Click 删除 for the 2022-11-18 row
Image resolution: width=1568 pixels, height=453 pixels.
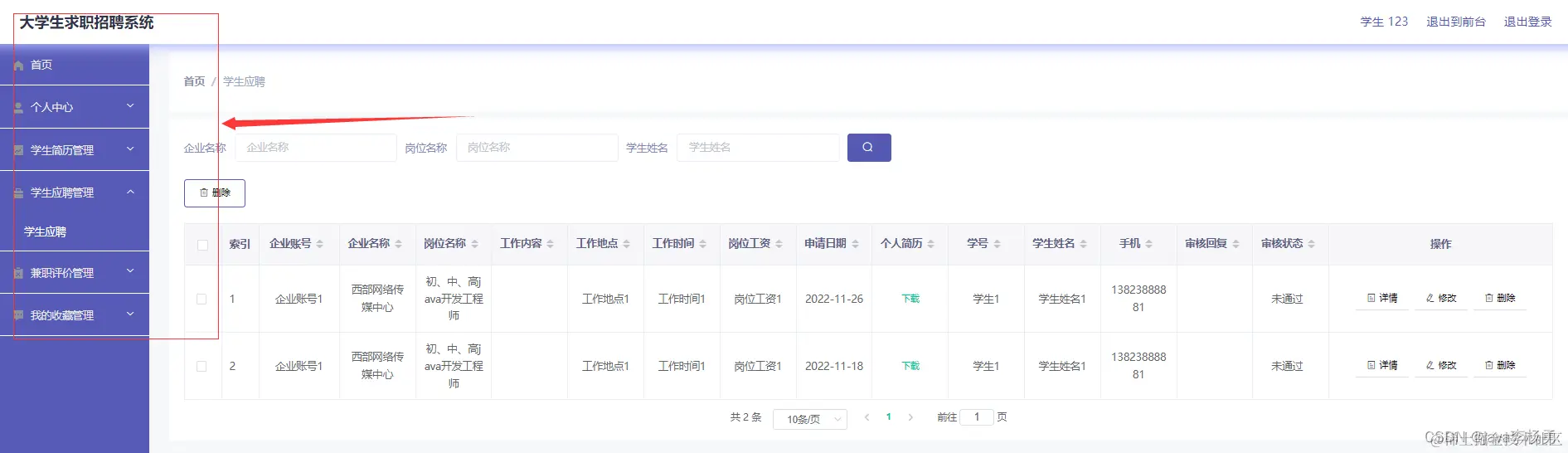[x=1500, y=366]
